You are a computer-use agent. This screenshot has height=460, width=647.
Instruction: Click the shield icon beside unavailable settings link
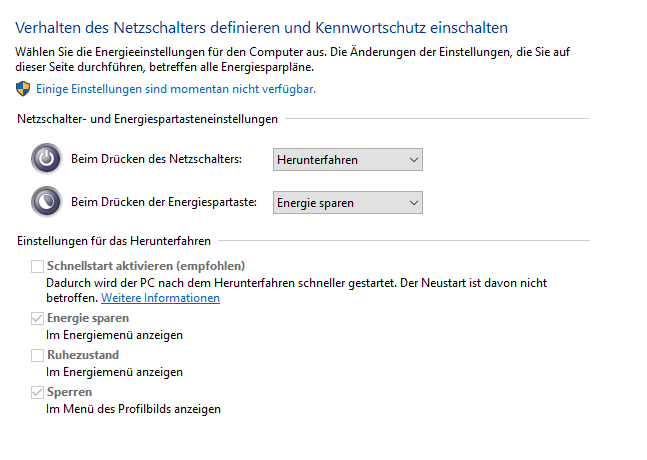click(23, 89)
